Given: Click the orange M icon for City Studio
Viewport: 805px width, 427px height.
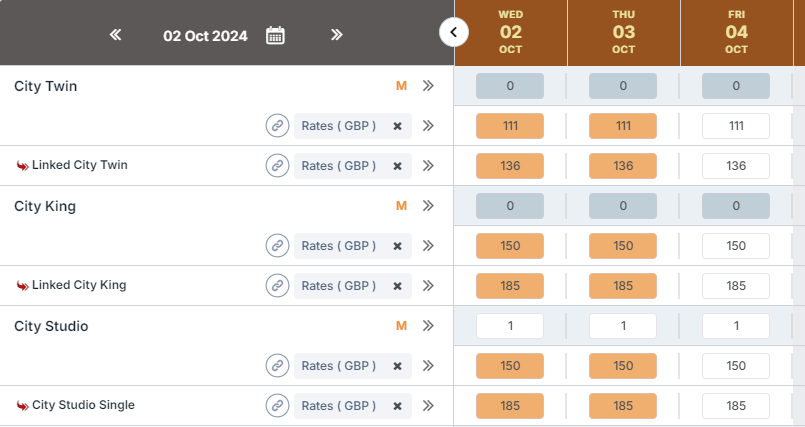Looking at the screenshot, I should point(402,326).
